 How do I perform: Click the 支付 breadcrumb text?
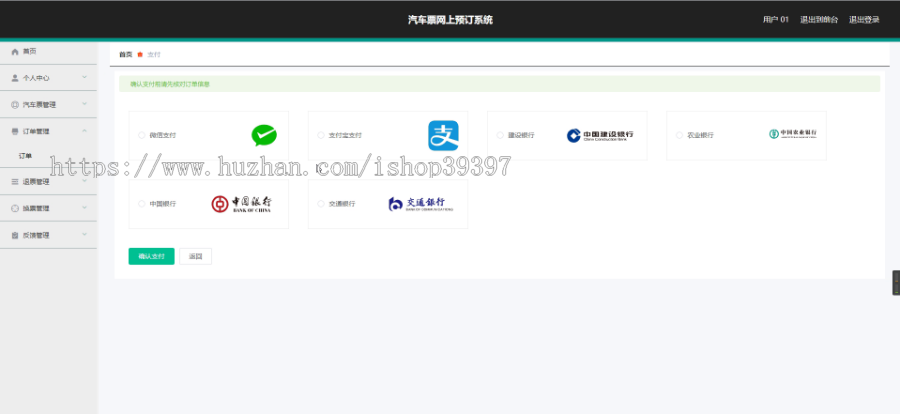point(154,55)
